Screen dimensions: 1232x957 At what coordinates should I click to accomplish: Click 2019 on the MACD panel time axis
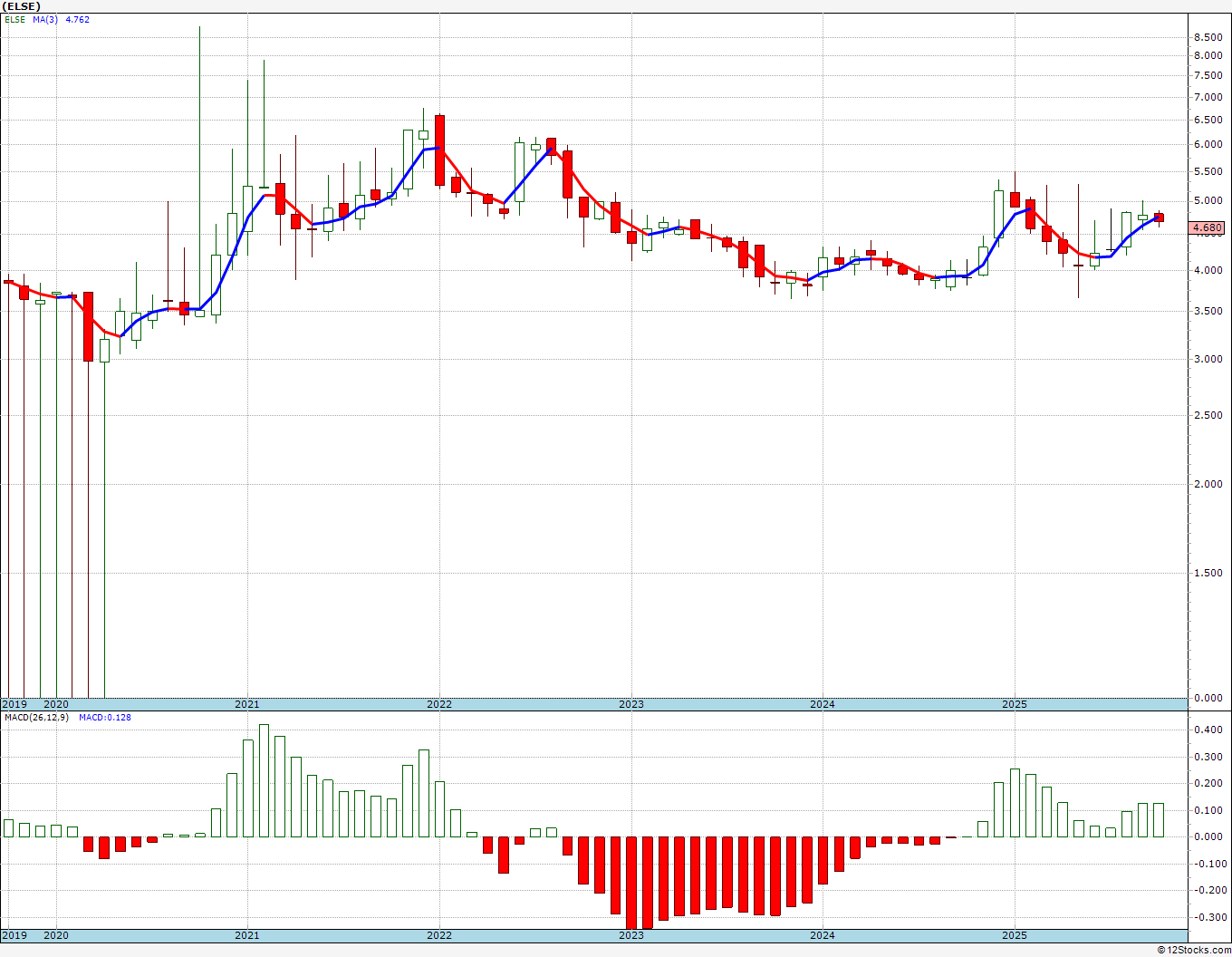(x=14, y=935)
